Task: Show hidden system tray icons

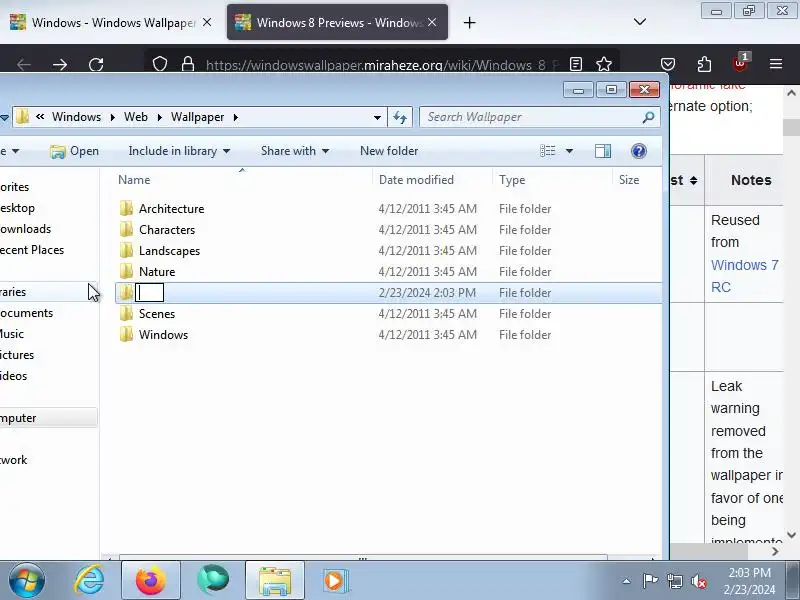Action: click(x=626, y=581)
